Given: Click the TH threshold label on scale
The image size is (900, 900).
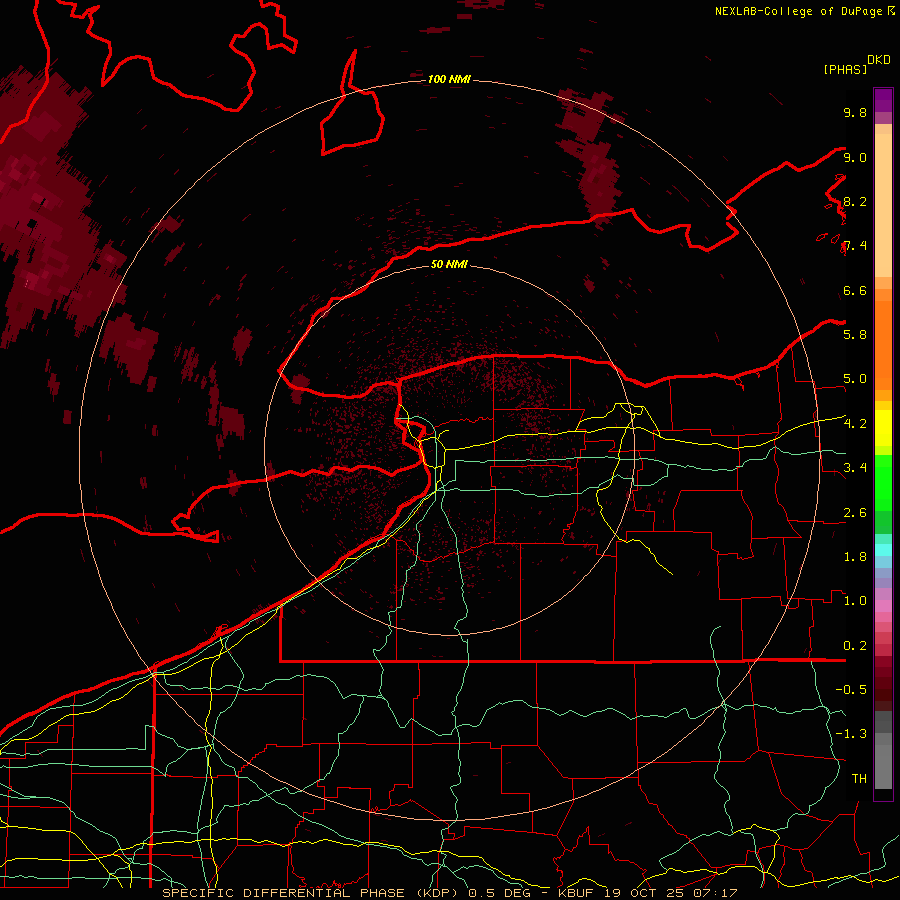Looking at the screenshot, I should [859, 779].
